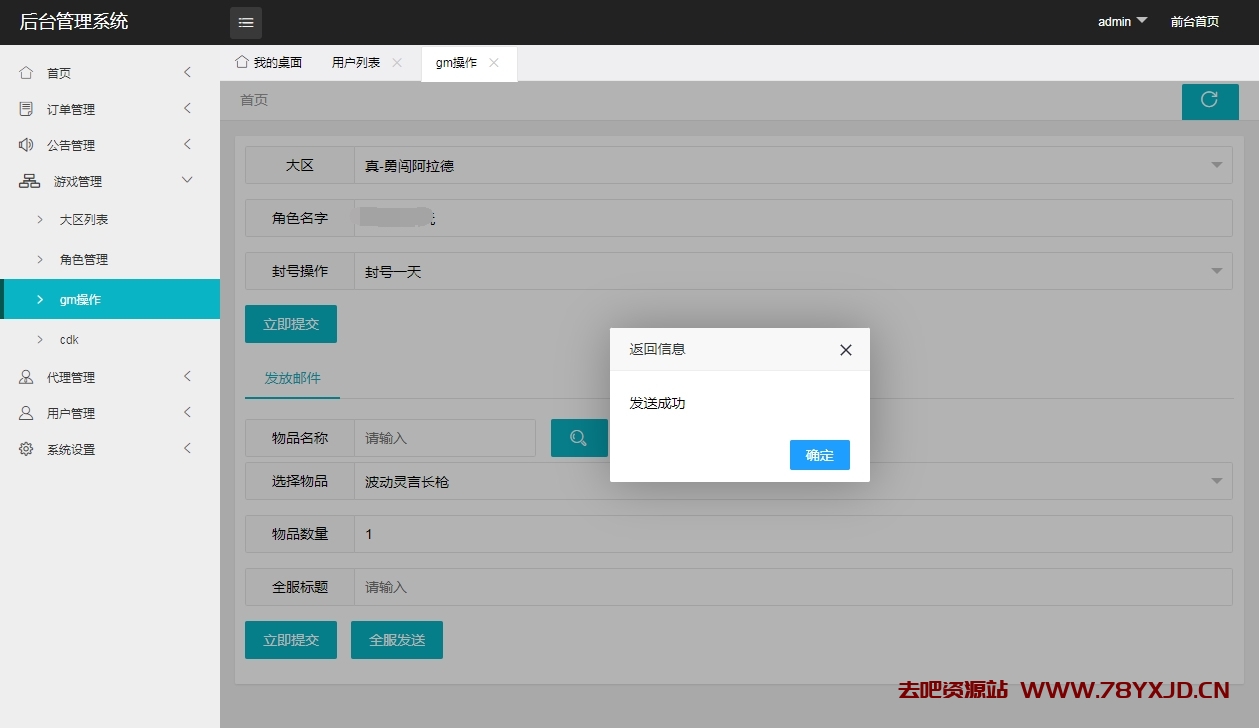Open the 选择物品 dropdown showing 波动灵言长枪
This screenshot has height=728, width=1259.
point(793,481)
